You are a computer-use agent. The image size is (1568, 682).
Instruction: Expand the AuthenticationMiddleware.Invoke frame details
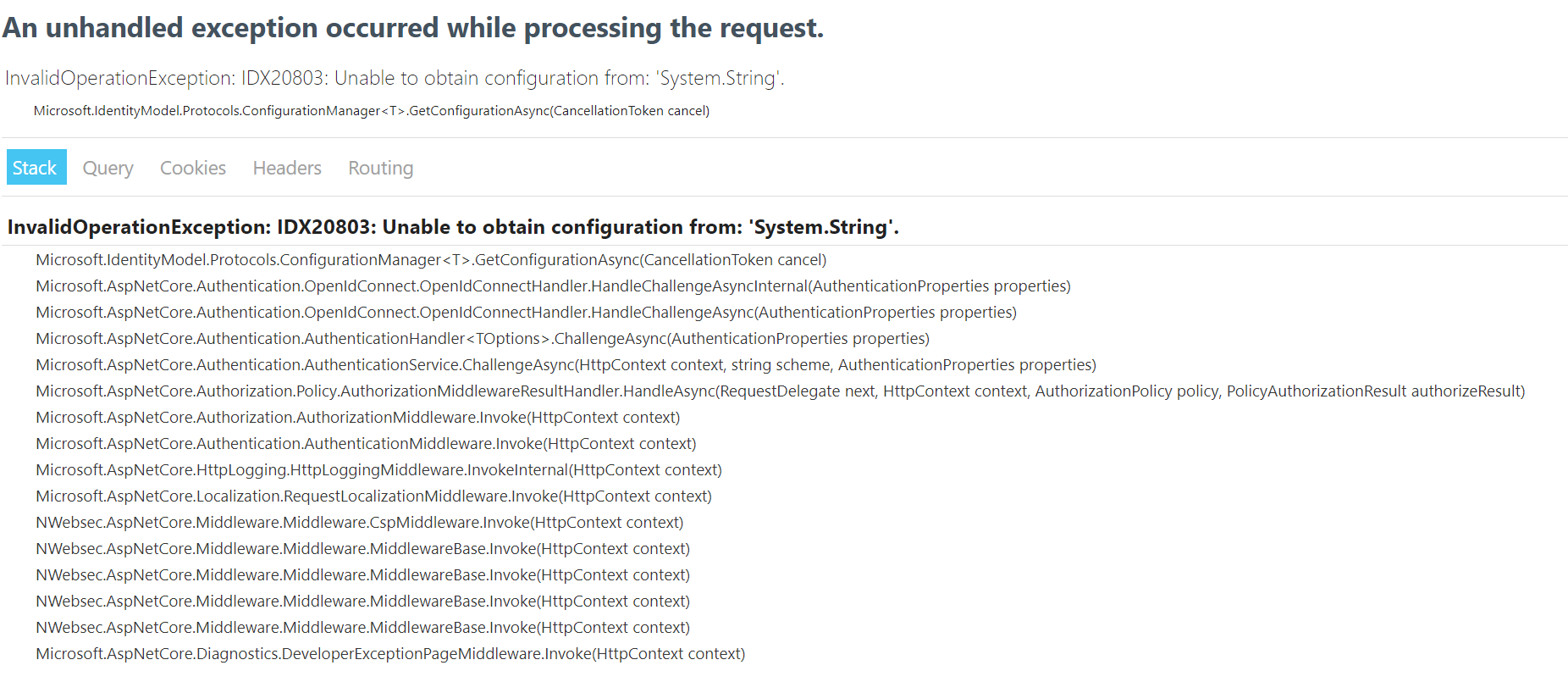pos(365,443)
